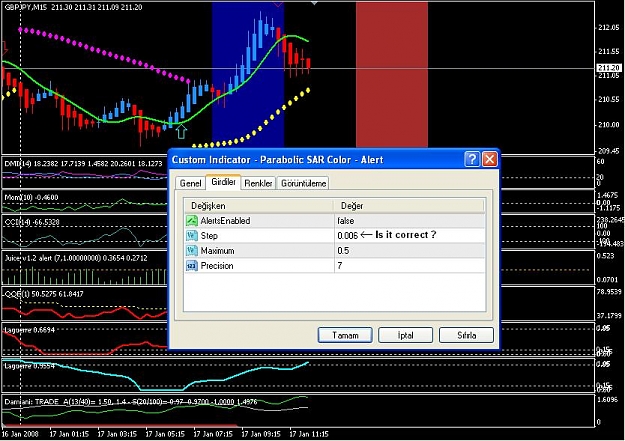
Task: Click the Laguerre 0.9554 indicator label
Action: point(29,366)
